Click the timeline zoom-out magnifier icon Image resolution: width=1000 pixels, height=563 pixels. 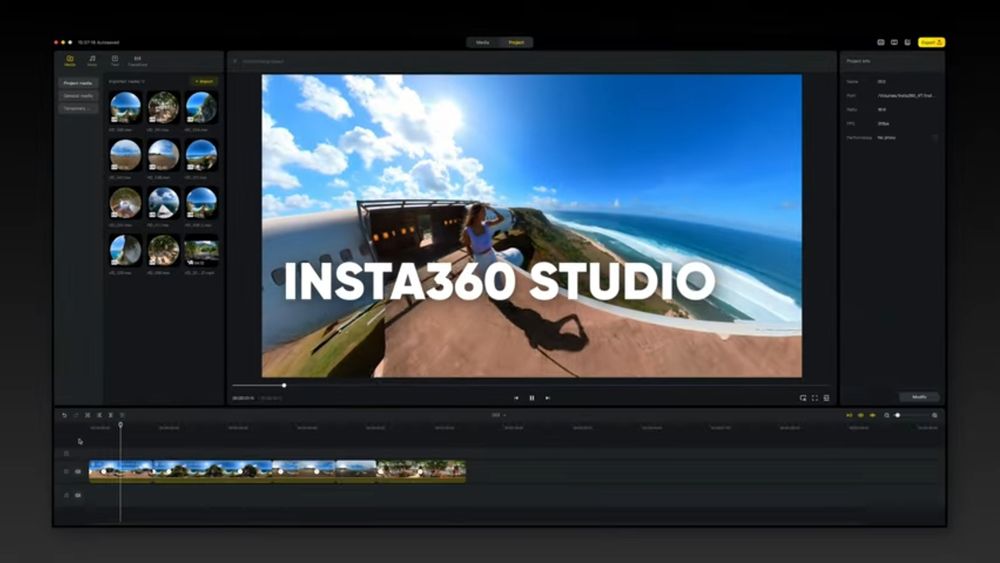886,415
